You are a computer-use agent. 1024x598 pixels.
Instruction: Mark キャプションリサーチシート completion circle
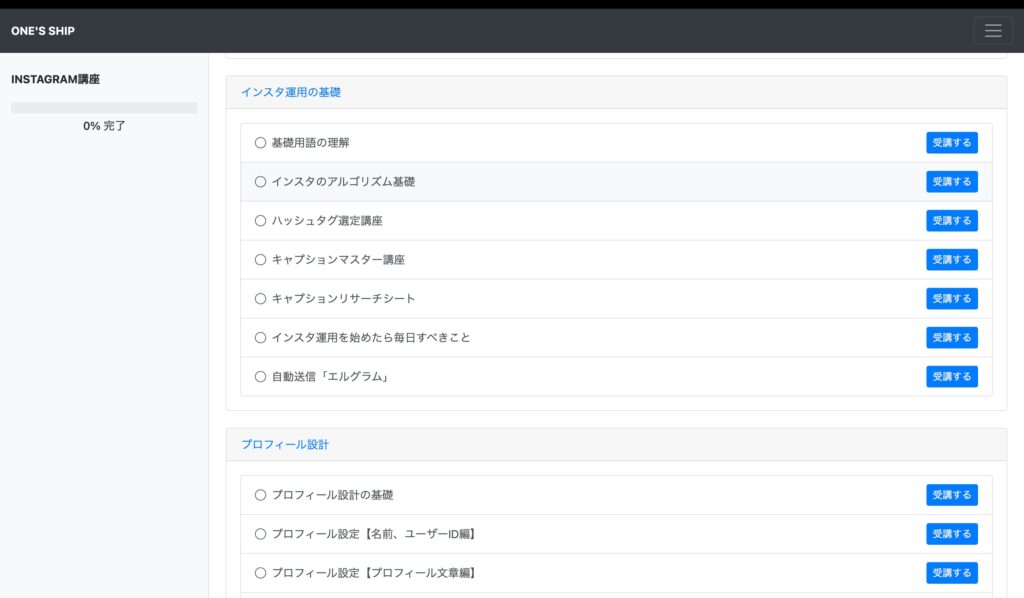coord(261,298)
